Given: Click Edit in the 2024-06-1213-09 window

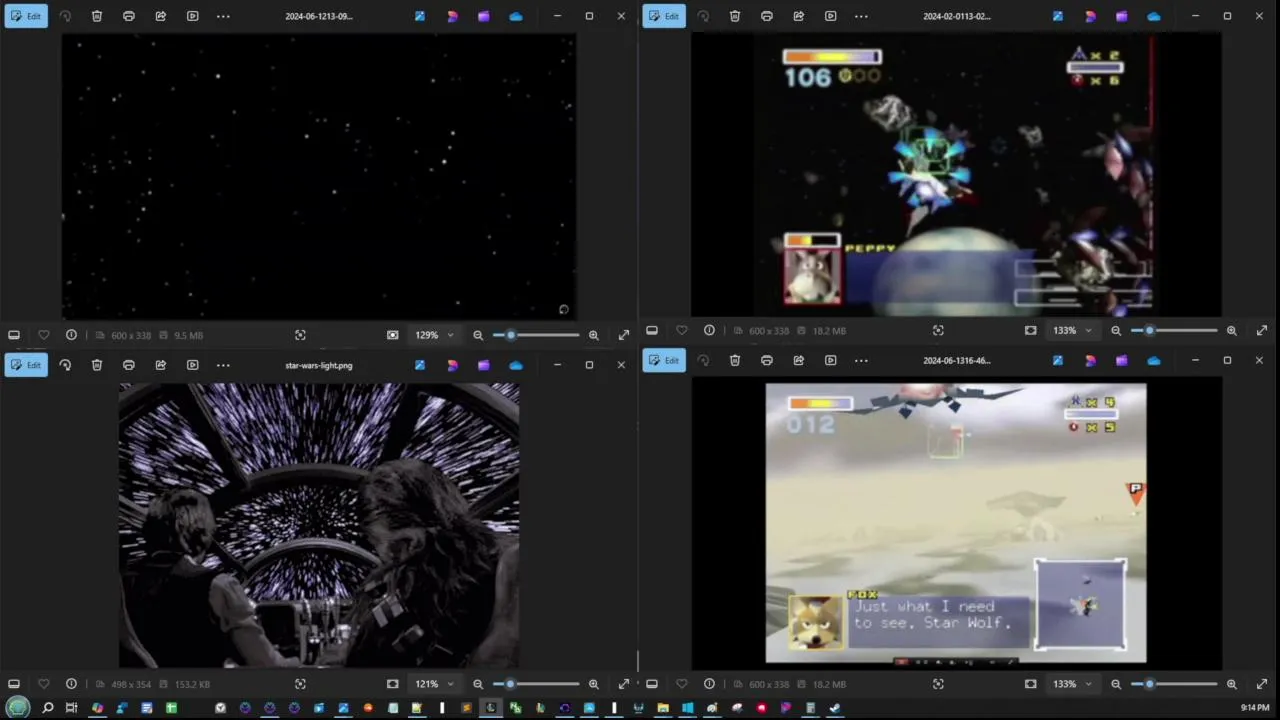Looking at the screenshot, I should coord(26,16).
